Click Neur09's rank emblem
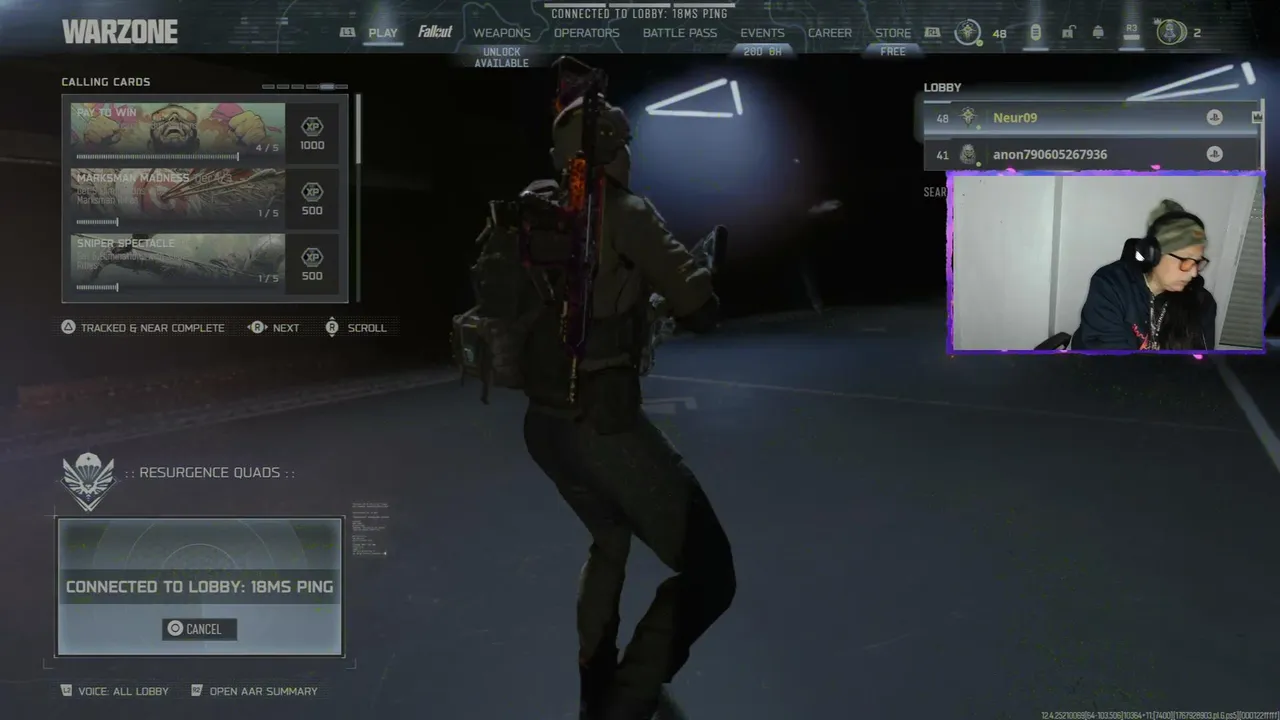The width and height of the screenshot is (1280, 720). tap(968, 118)
